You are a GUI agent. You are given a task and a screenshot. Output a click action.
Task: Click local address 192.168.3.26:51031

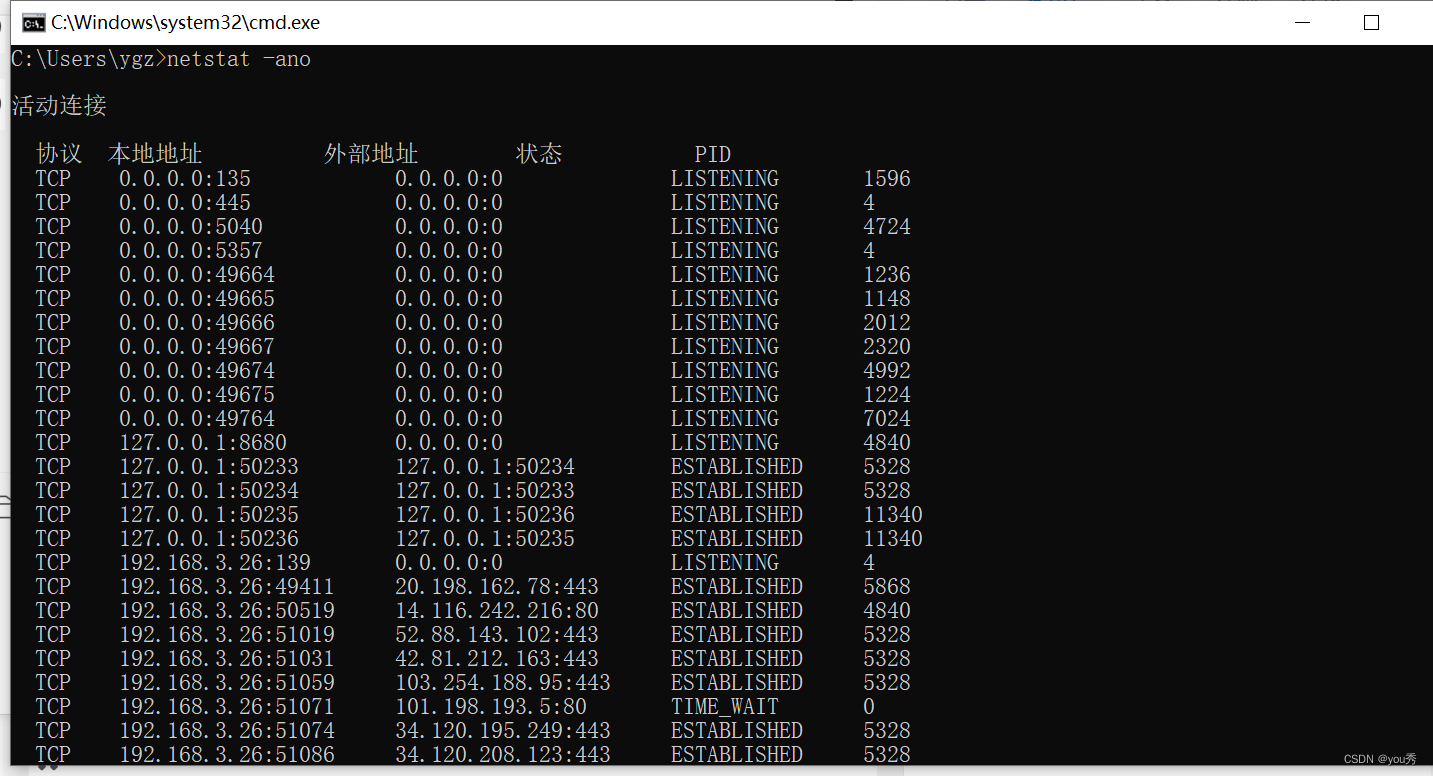pyautogui.click(x=227, y=659)
